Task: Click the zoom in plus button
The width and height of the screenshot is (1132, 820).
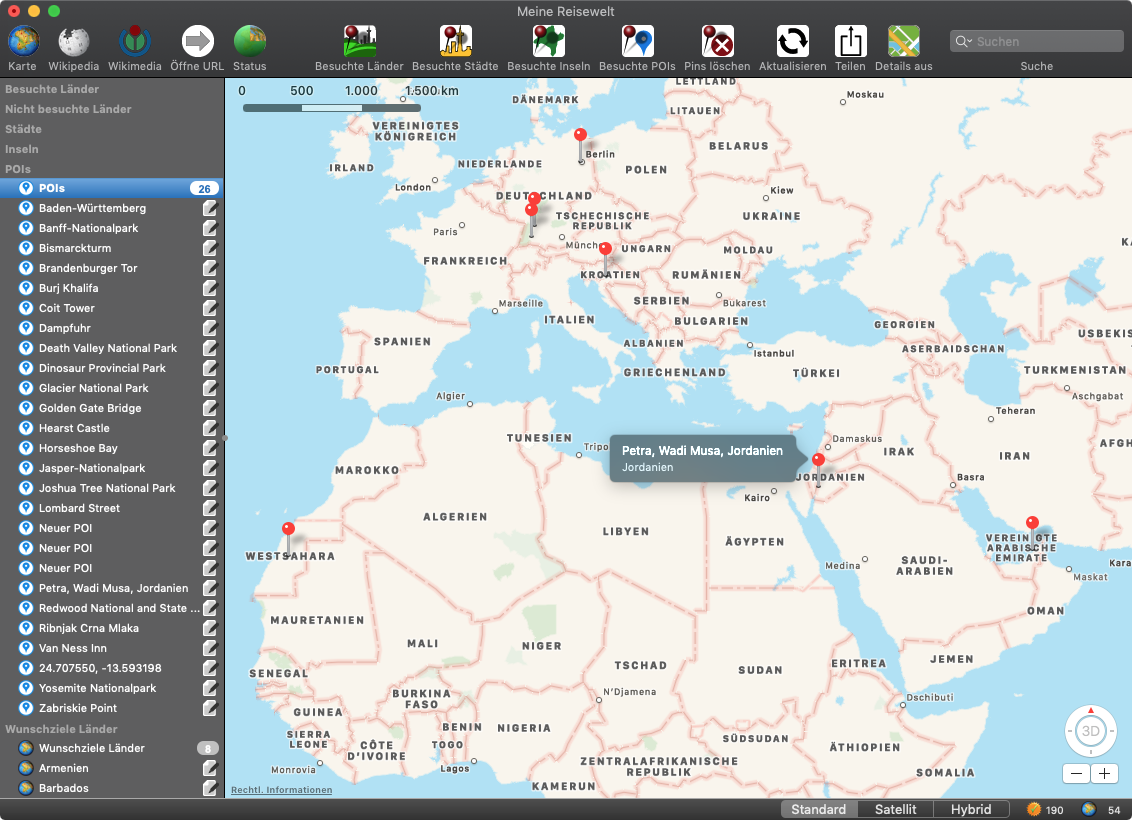Action: (1104, 773)
